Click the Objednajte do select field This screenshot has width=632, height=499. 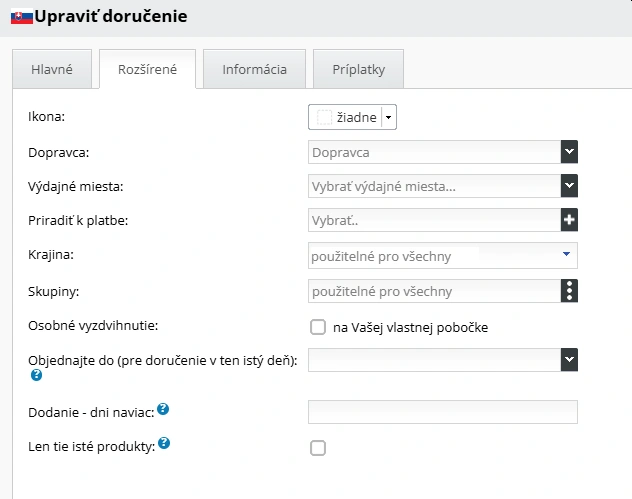[x=434, y=360]
